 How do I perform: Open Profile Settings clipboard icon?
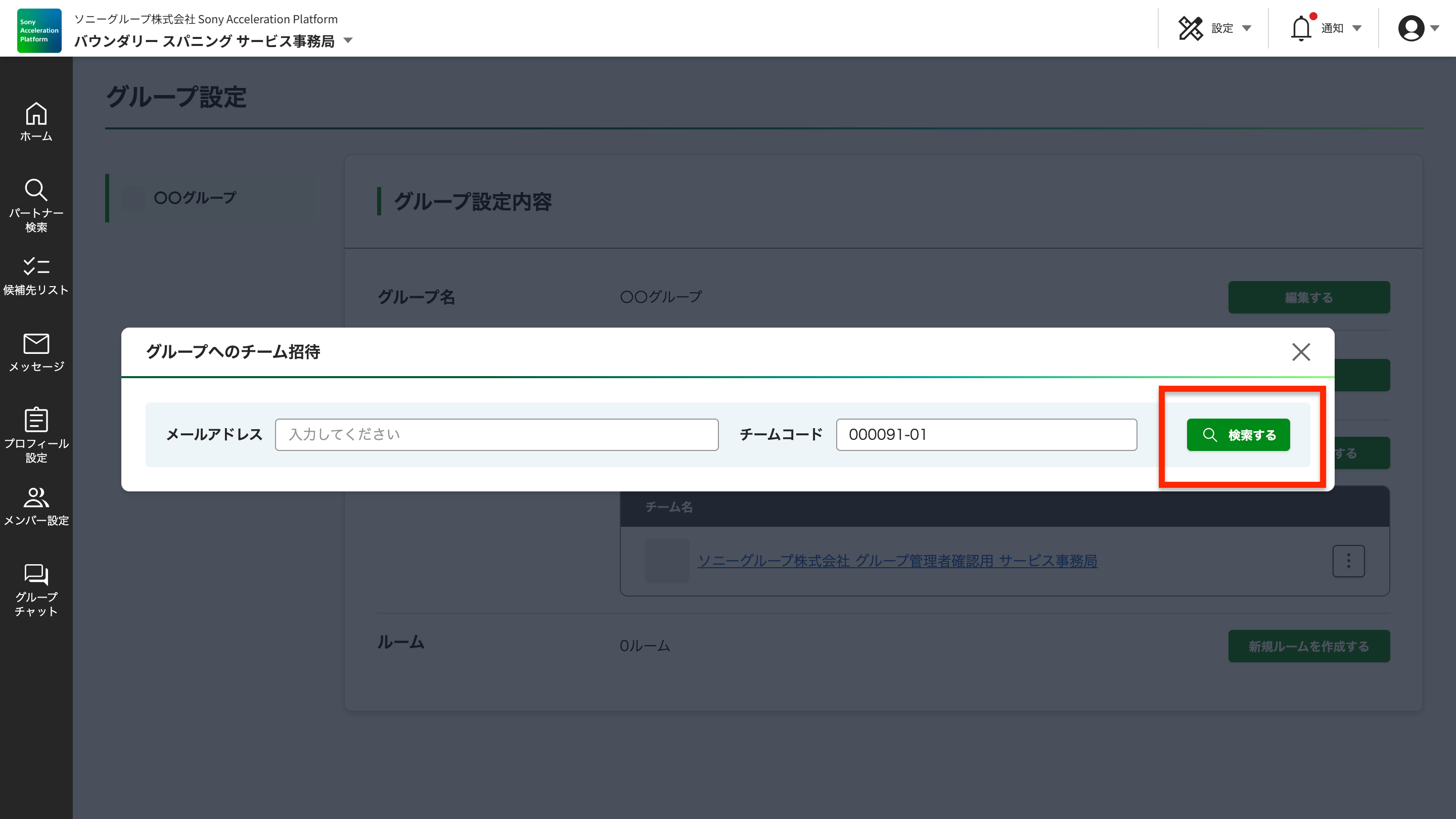click(36, 420)
